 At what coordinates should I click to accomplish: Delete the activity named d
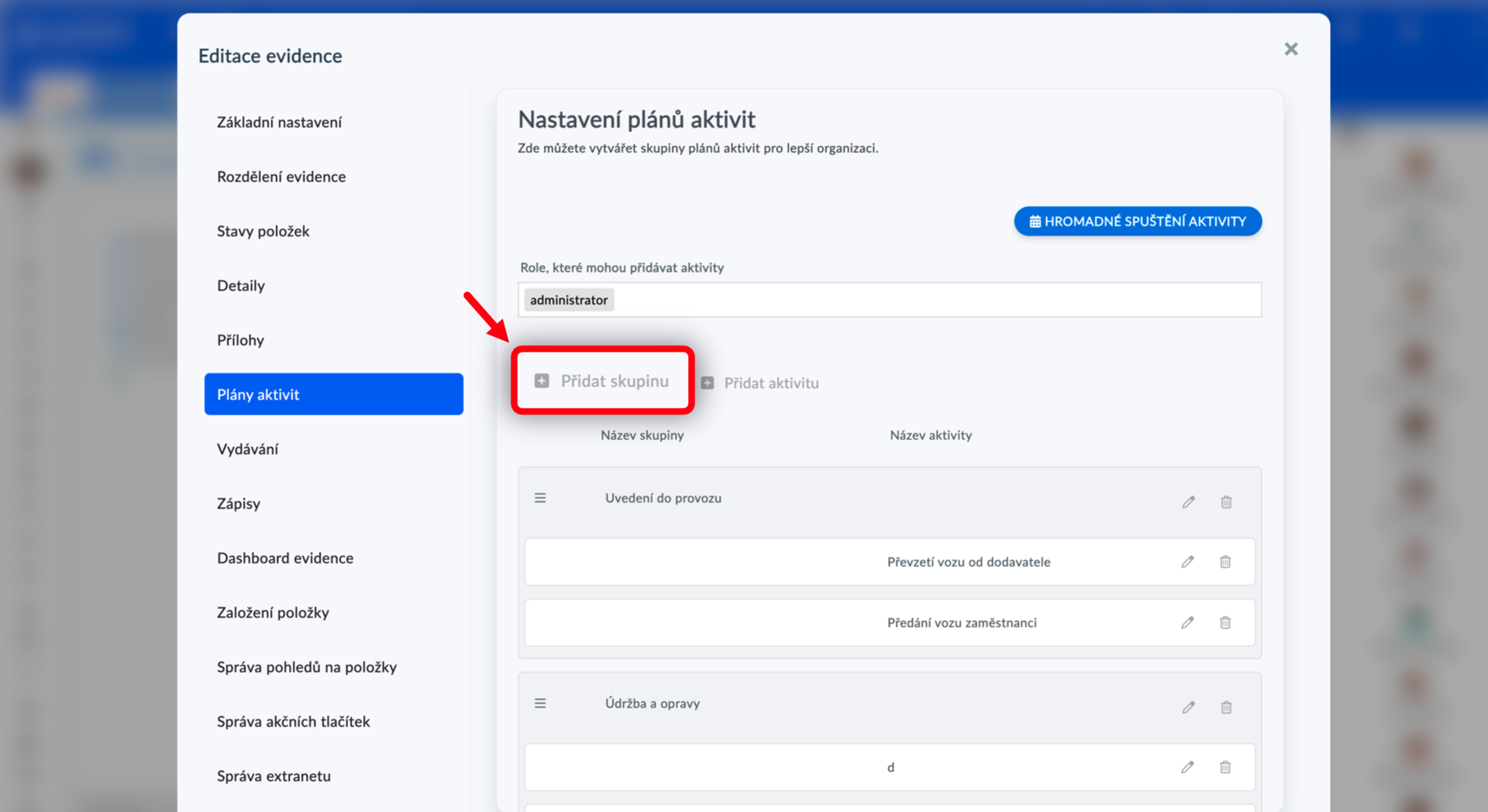[x=1225, y=767]
